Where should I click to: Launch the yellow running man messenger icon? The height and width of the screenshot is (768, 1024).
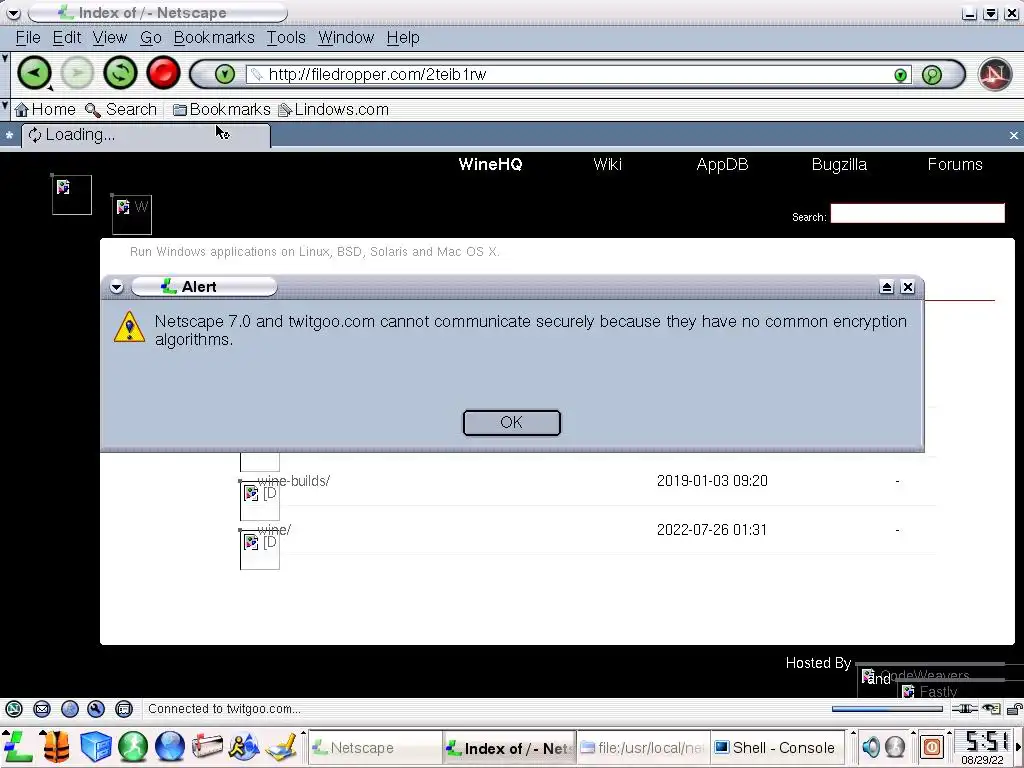point(244,746)
